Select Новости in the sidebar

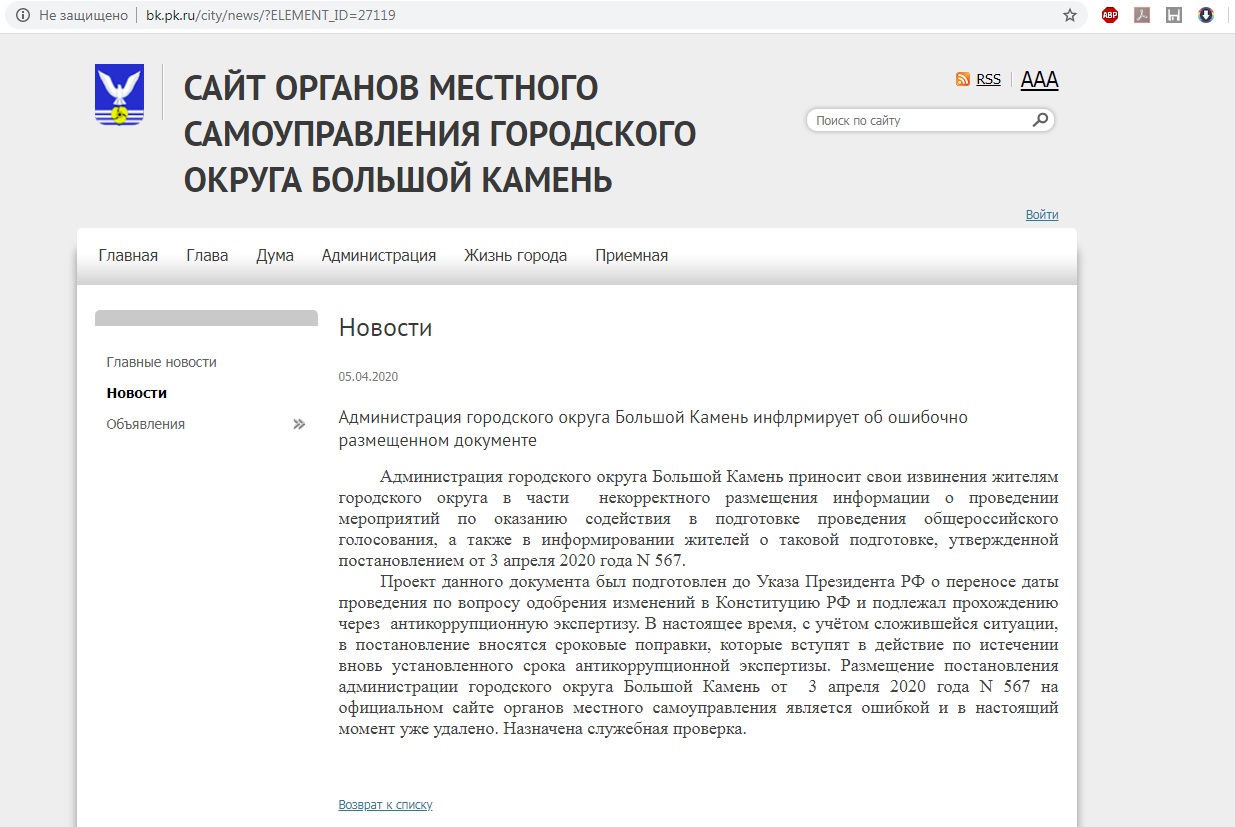tap(137, 393)
